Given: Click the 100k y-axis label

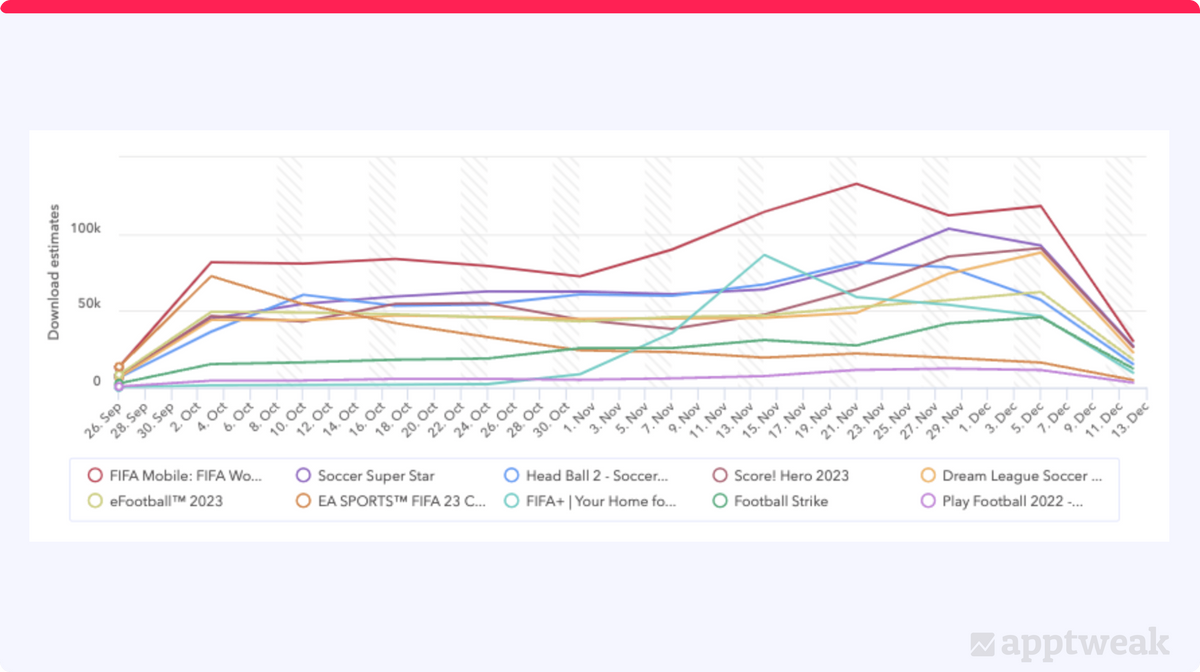Looking at the screenshot, I should tap(84, 230).
